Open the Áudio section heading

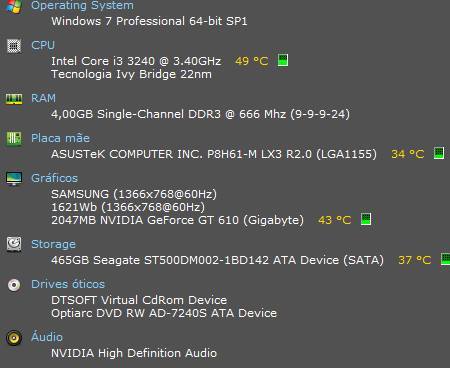click(47, 337)
